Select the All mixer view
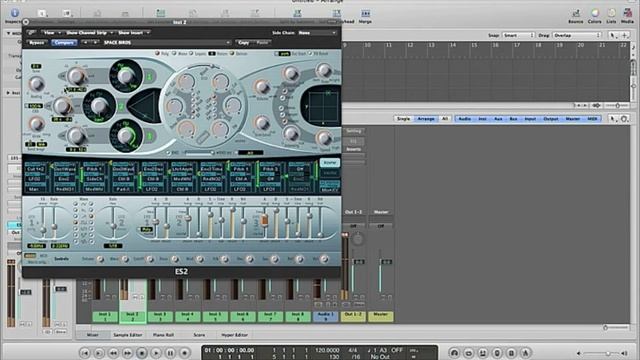This screenshot has height=360, width=640. pos(445,119)
